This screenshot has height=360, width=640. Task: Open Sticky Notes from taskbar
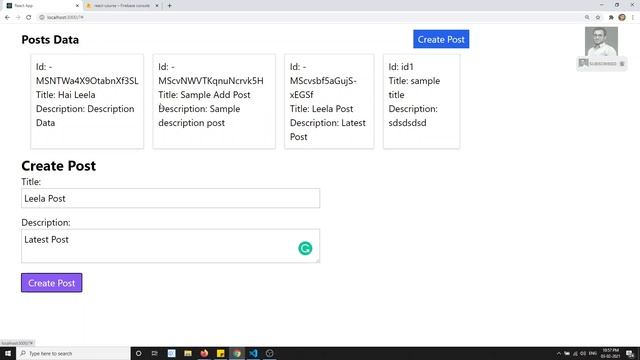point(220,353)
